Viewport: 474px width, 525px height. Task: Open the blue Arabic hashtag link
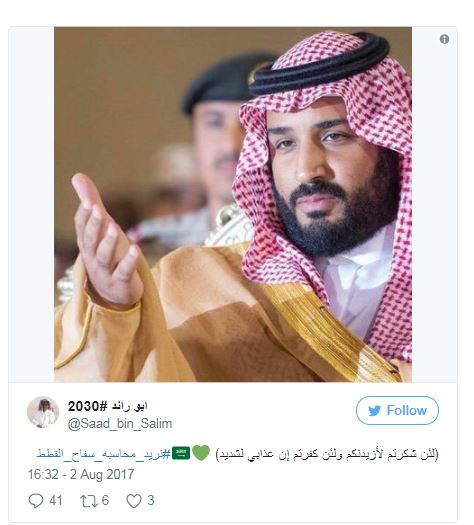coord(103,454)
